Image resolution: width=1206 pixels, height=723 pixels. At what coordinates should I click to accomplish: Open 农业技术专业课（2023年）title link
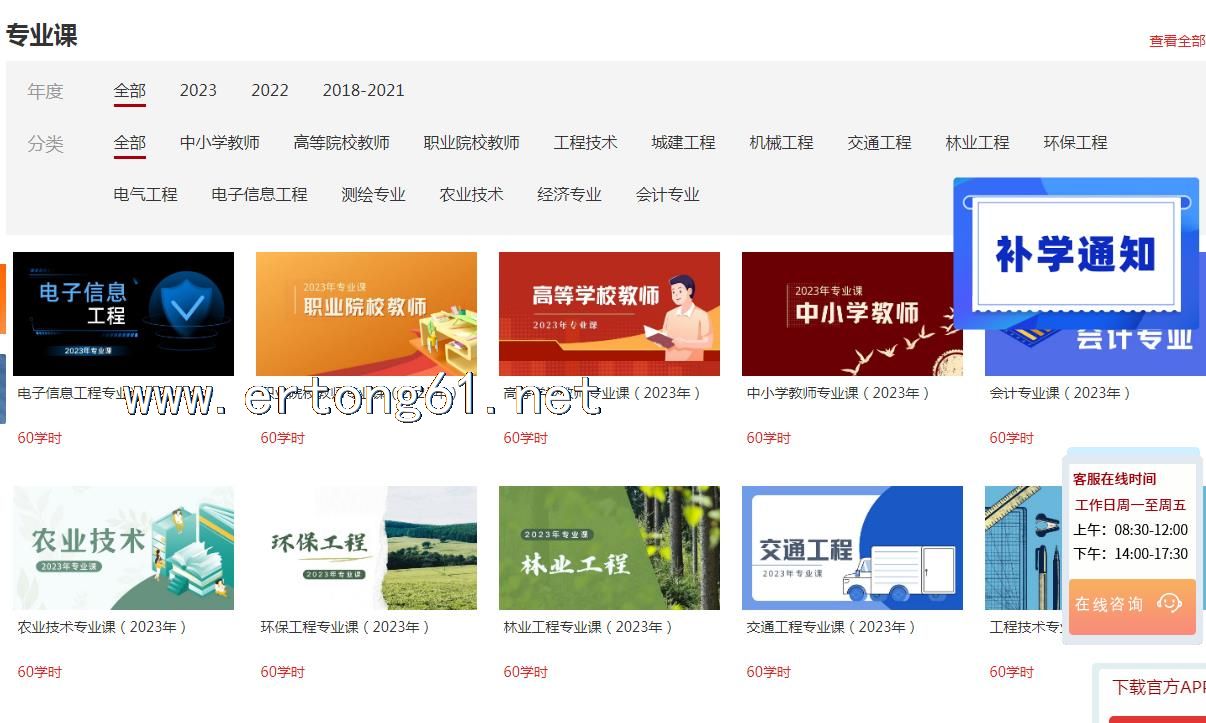(x=102, y=627)
